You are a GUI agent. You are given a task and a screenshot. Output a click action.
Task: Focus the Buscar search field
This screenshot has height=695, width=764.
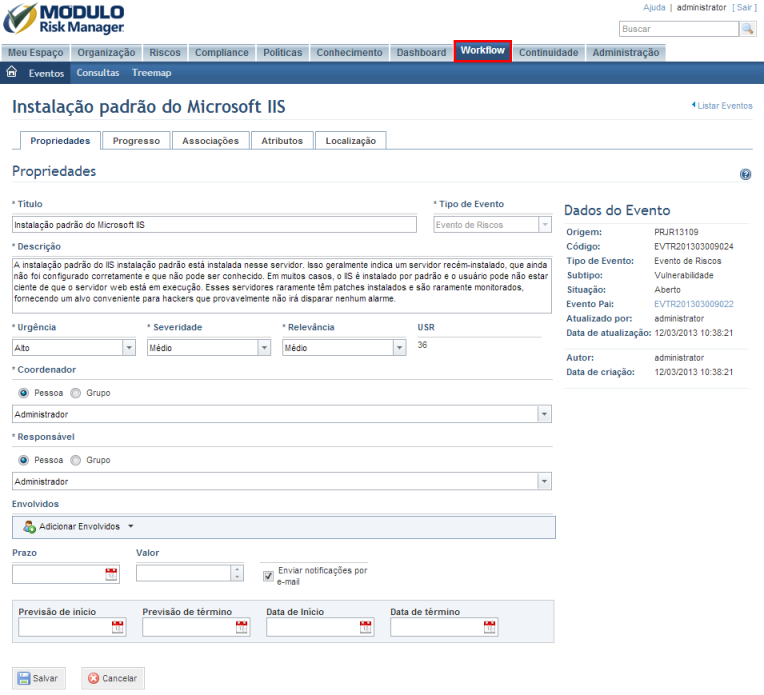tap(679, 29)
